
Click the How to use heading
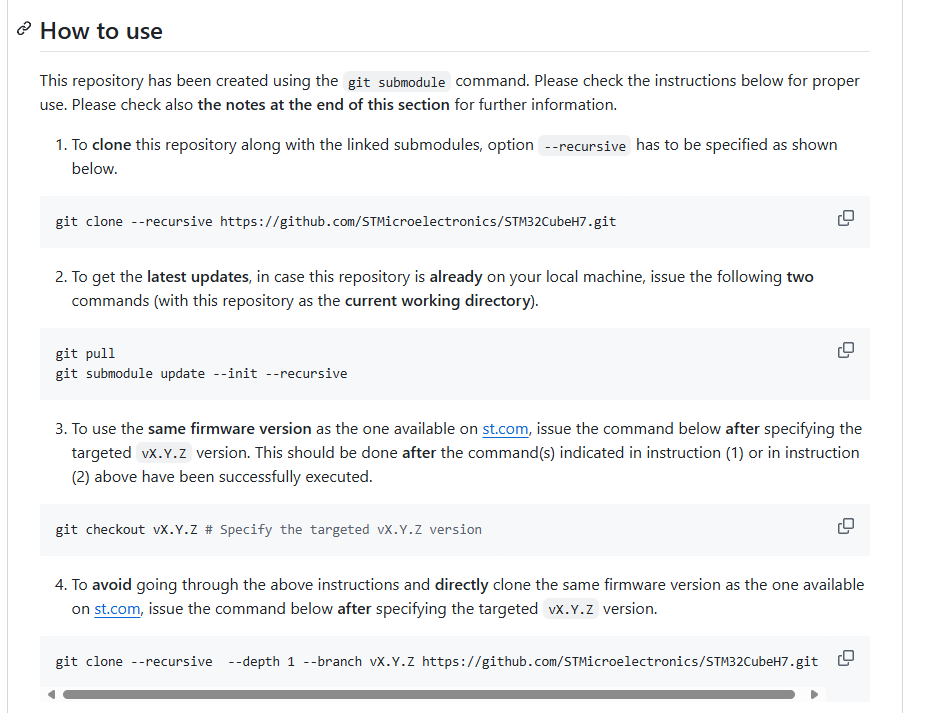coord(101,31)
